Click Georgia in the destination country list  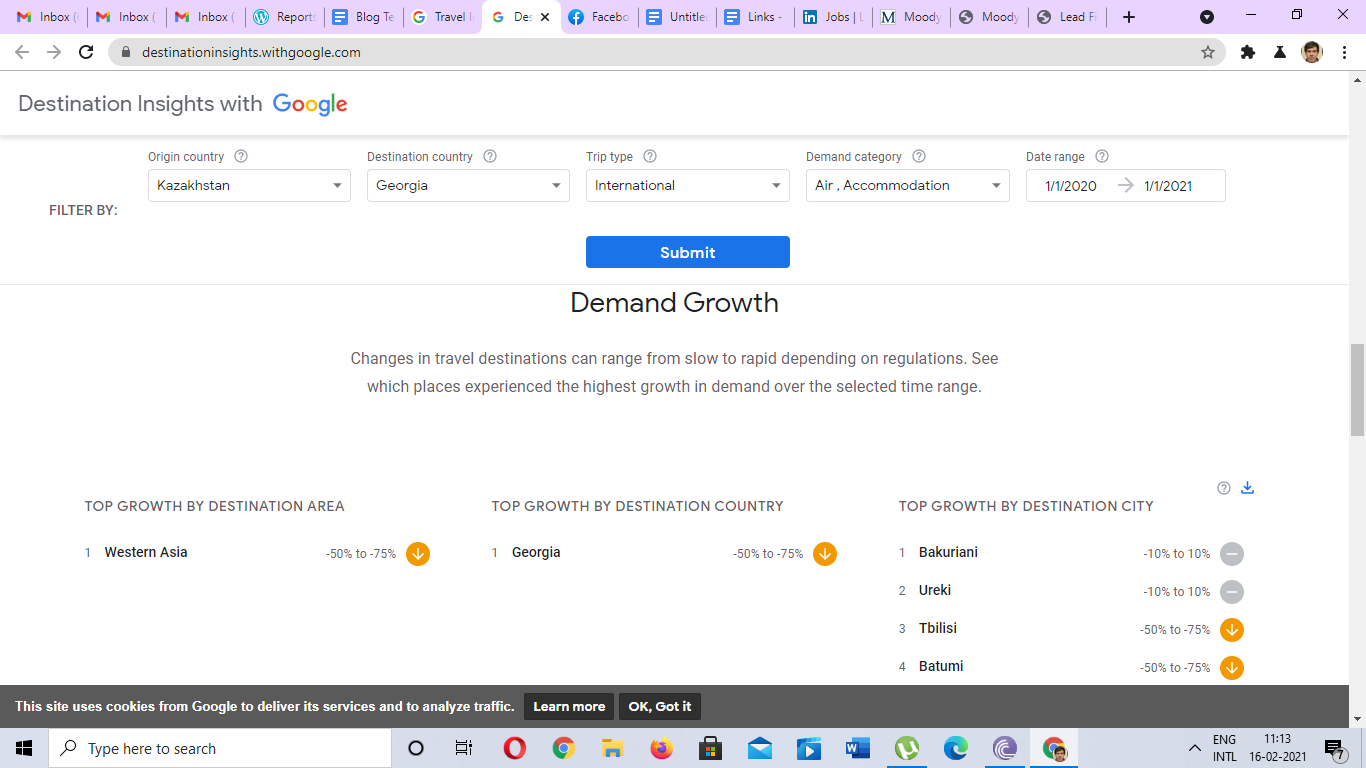[536, 552]
